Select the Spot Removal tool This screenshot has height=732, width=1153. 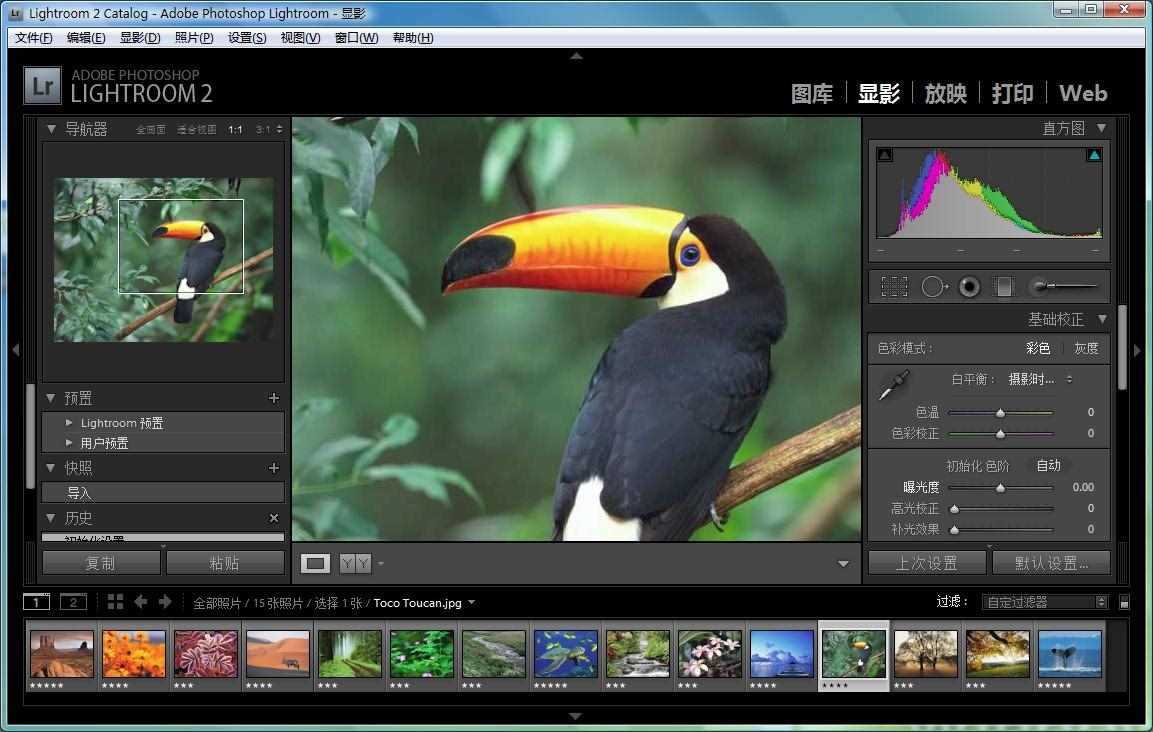pos(933,287)
